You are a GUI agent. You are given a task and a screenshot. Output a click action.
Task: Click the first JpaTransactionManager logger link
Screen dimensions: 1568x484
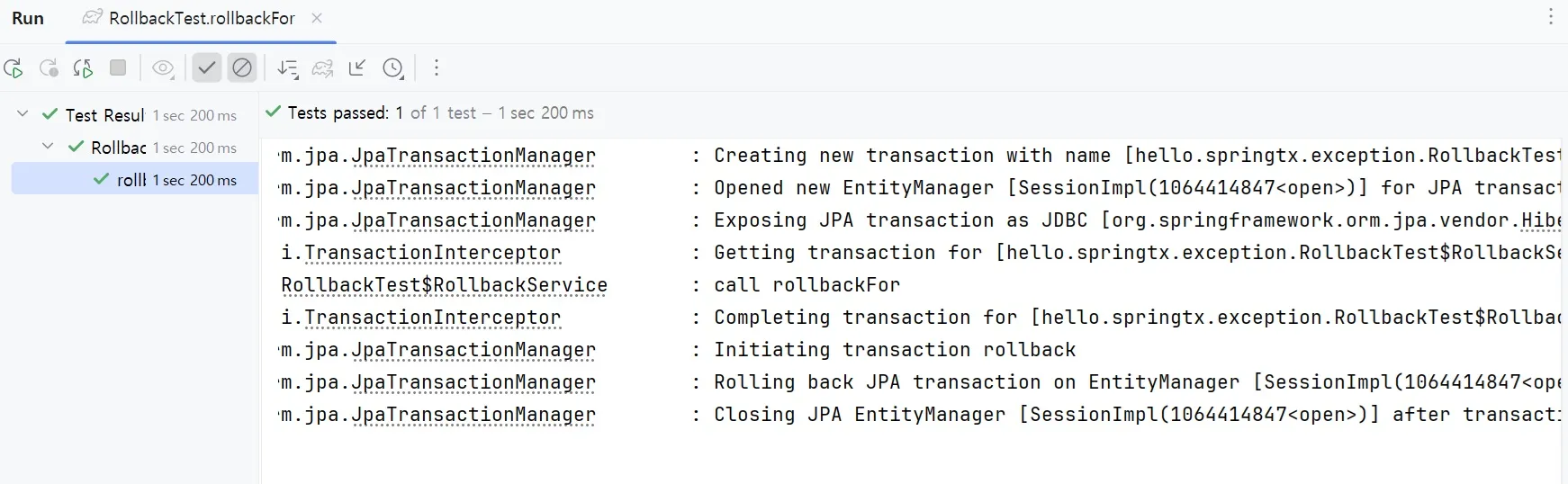pyautogui.click(x=473, y=156)
